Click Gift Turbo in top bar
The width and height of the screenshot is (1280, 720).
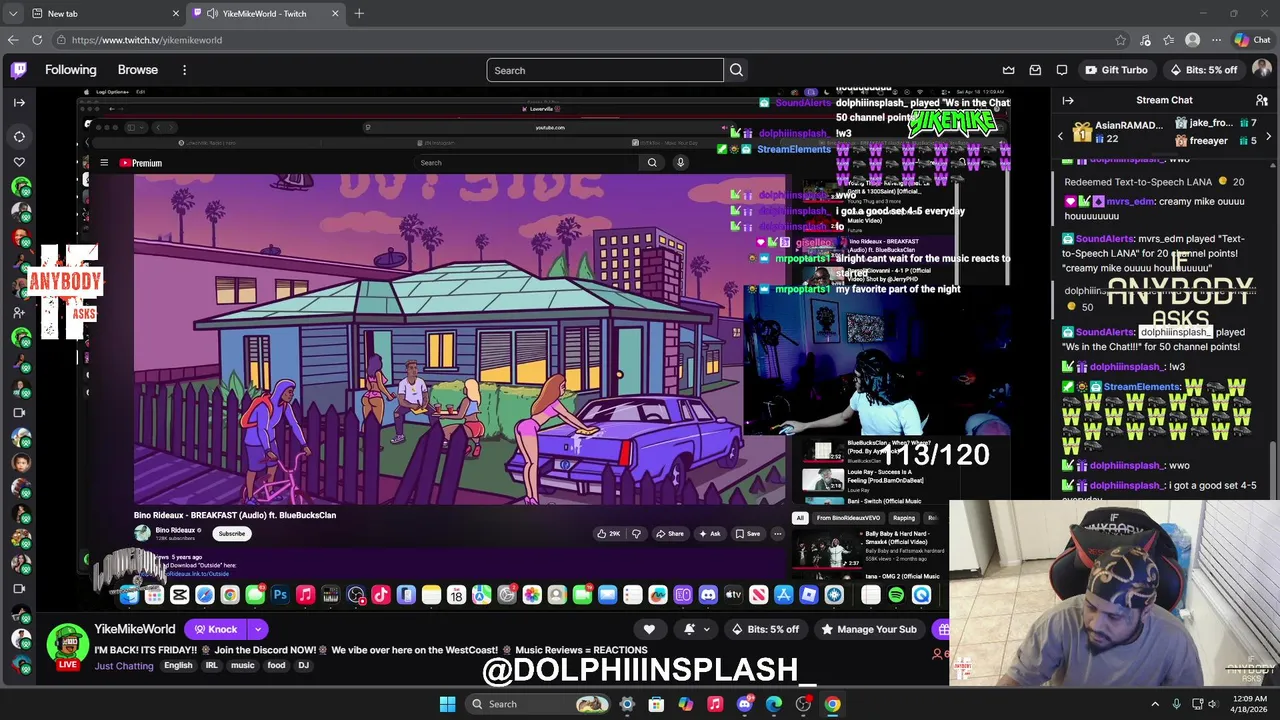tap(1116, 70)
